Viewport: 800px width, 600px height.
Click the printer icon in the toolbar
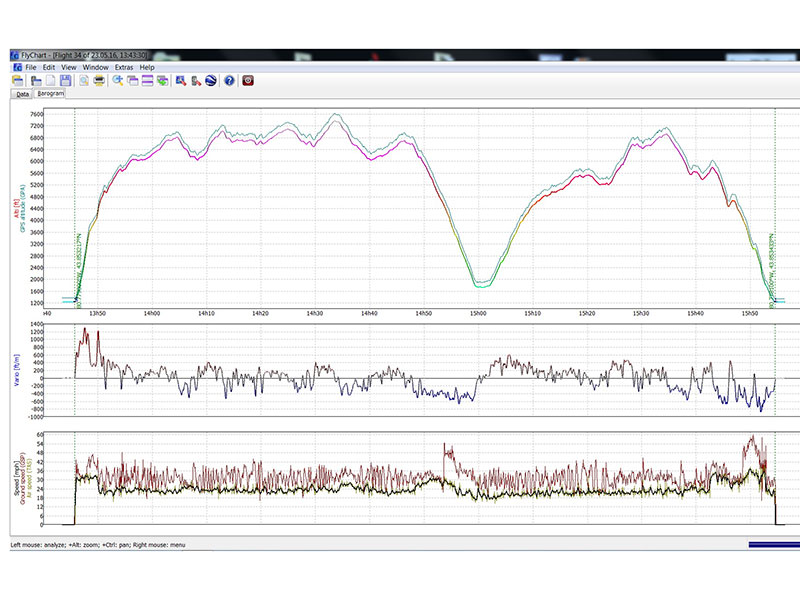pos(99,81)
